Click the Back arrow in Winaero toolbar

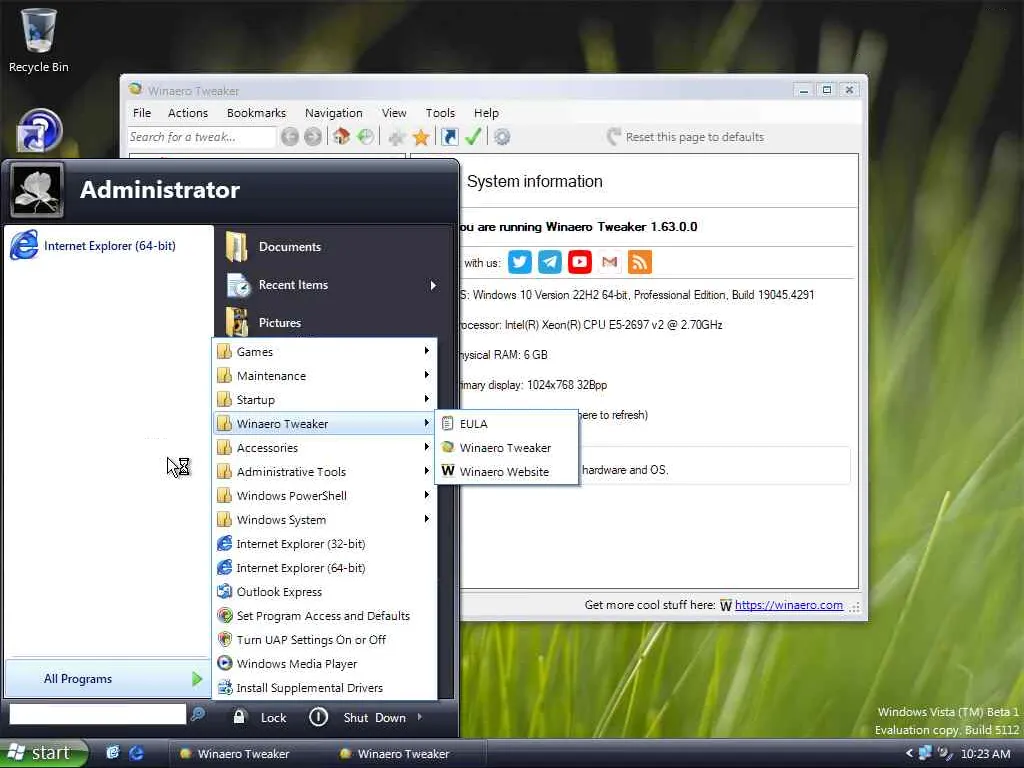(x=290, y=136)
